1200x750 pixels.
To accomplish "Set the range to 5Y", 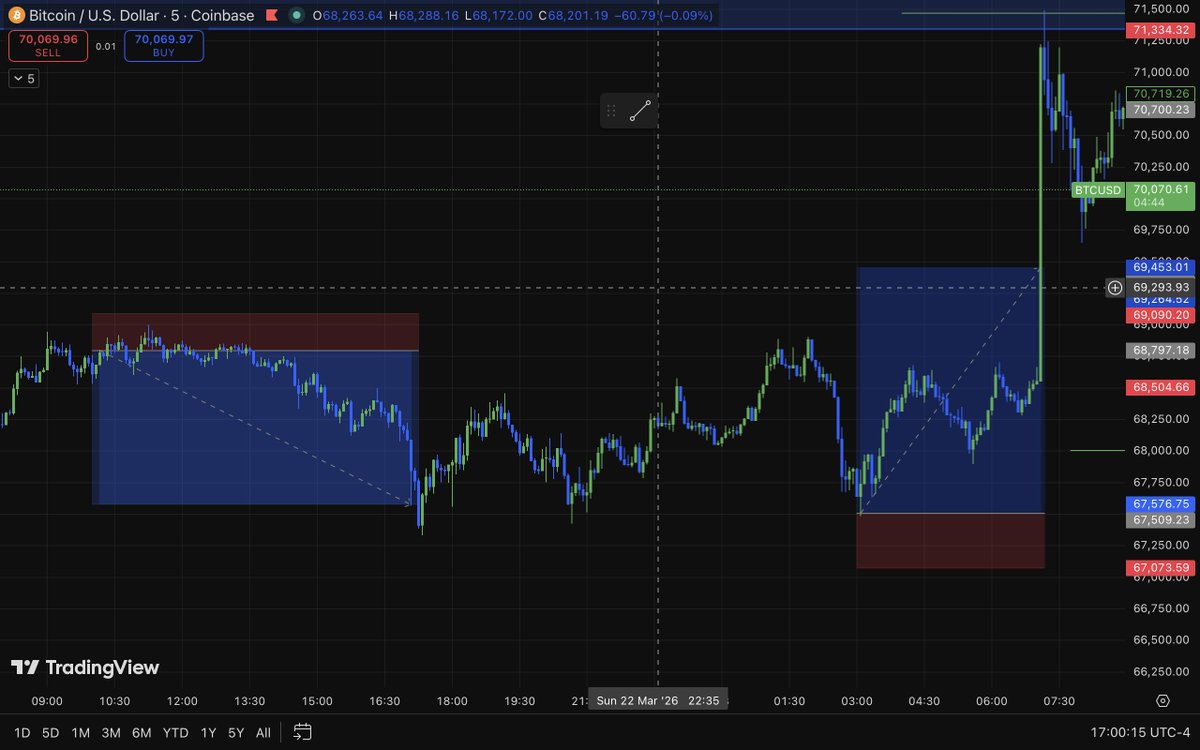I will coord(236,732).
